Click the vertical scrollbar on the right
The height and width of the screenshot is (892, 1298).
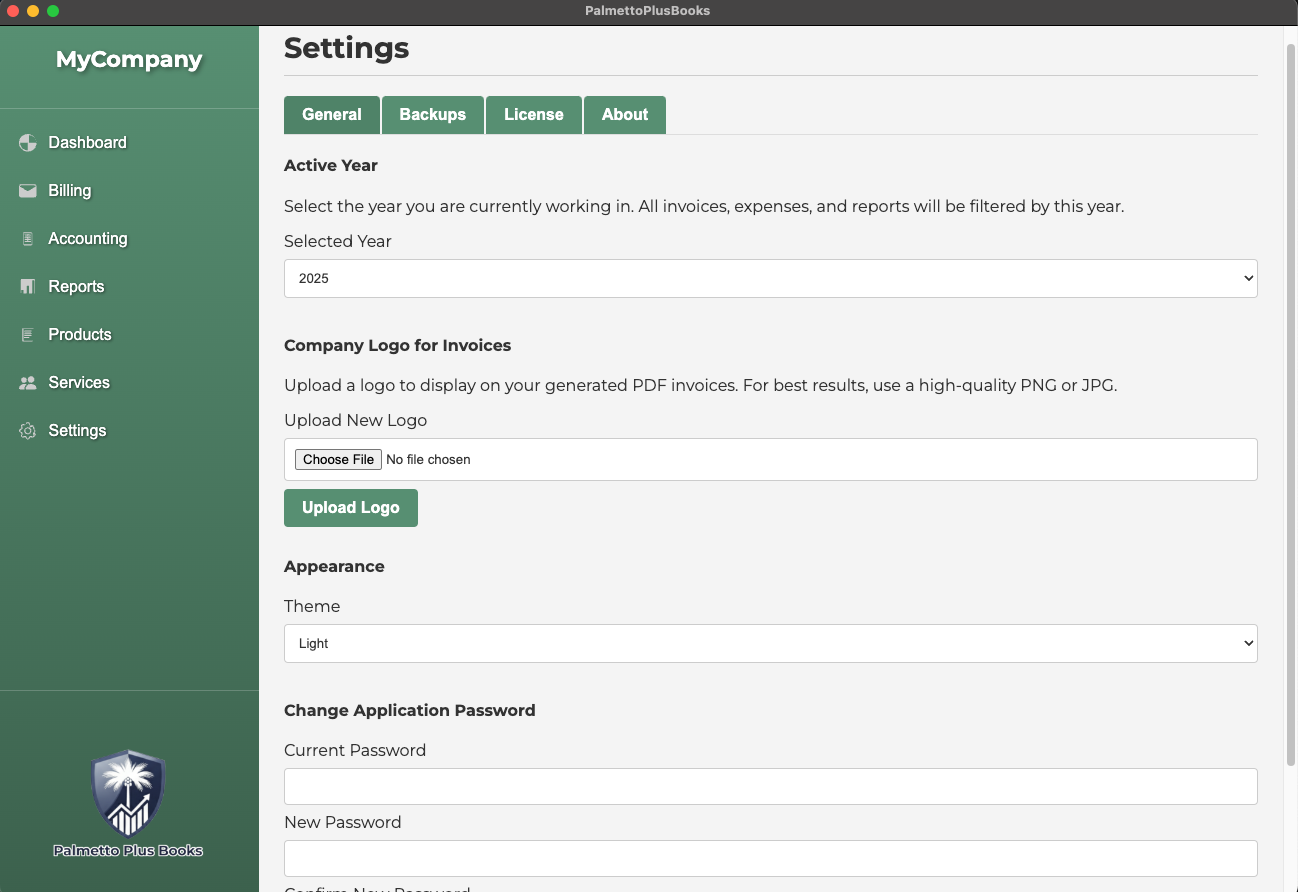coord(1290,400)
